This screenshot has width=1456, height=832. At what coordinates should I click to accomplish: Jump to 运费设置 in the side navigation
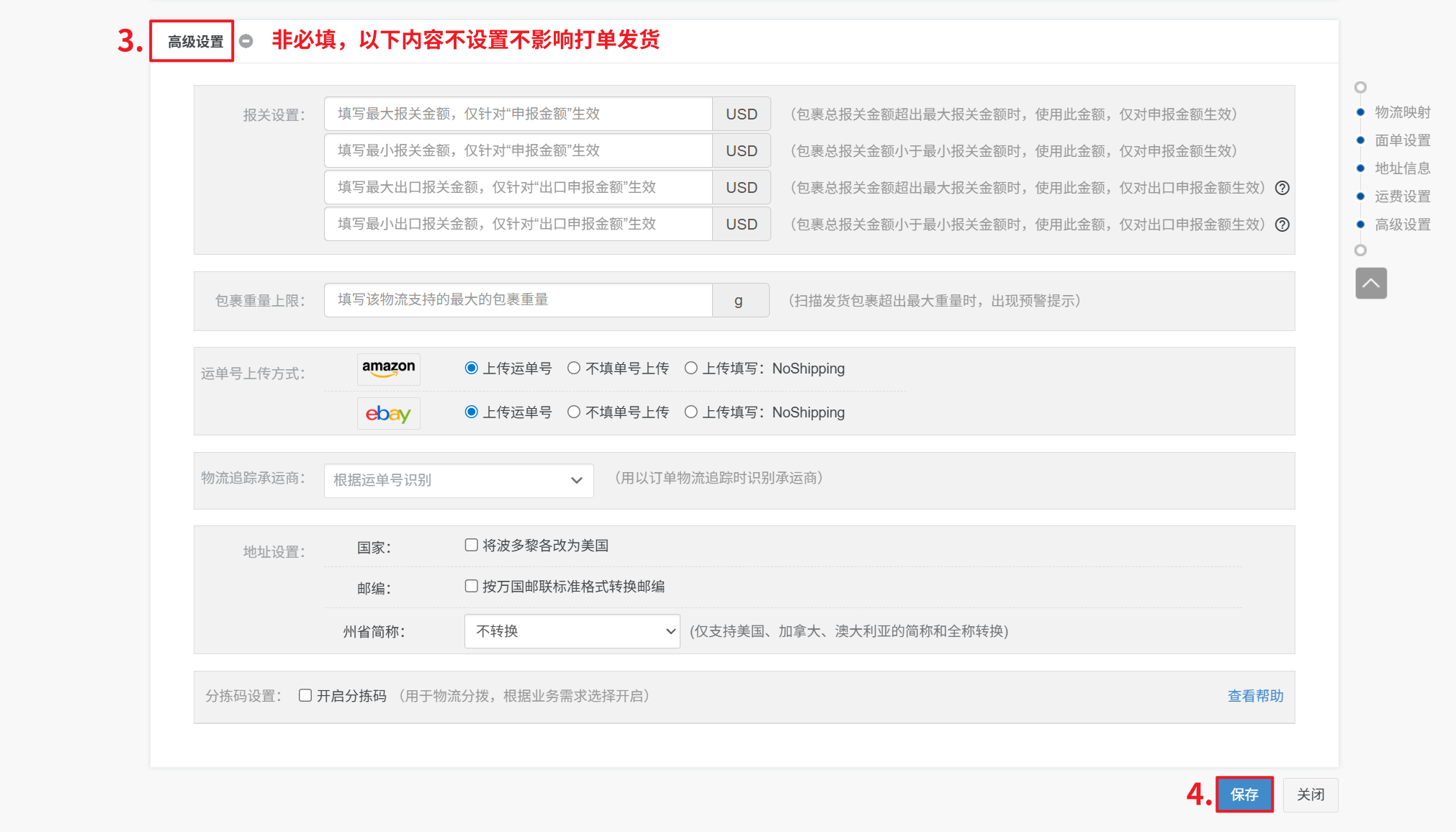click(1401, 196)
